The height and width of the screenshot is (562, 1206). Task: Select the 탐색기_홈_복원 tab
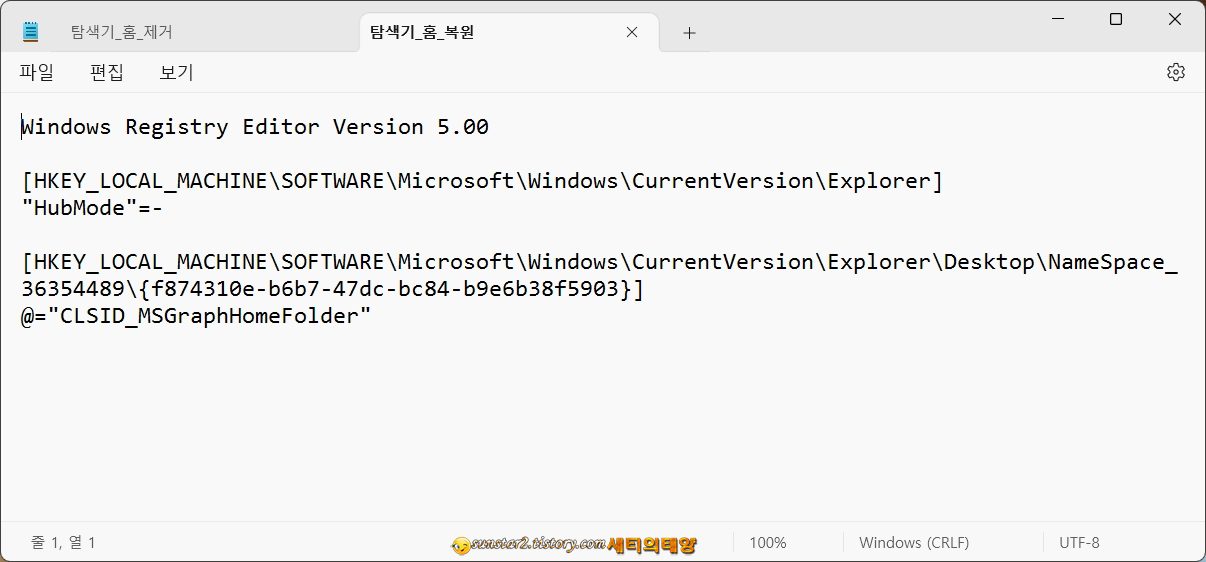pyautogui.click(x=421, y=32)
